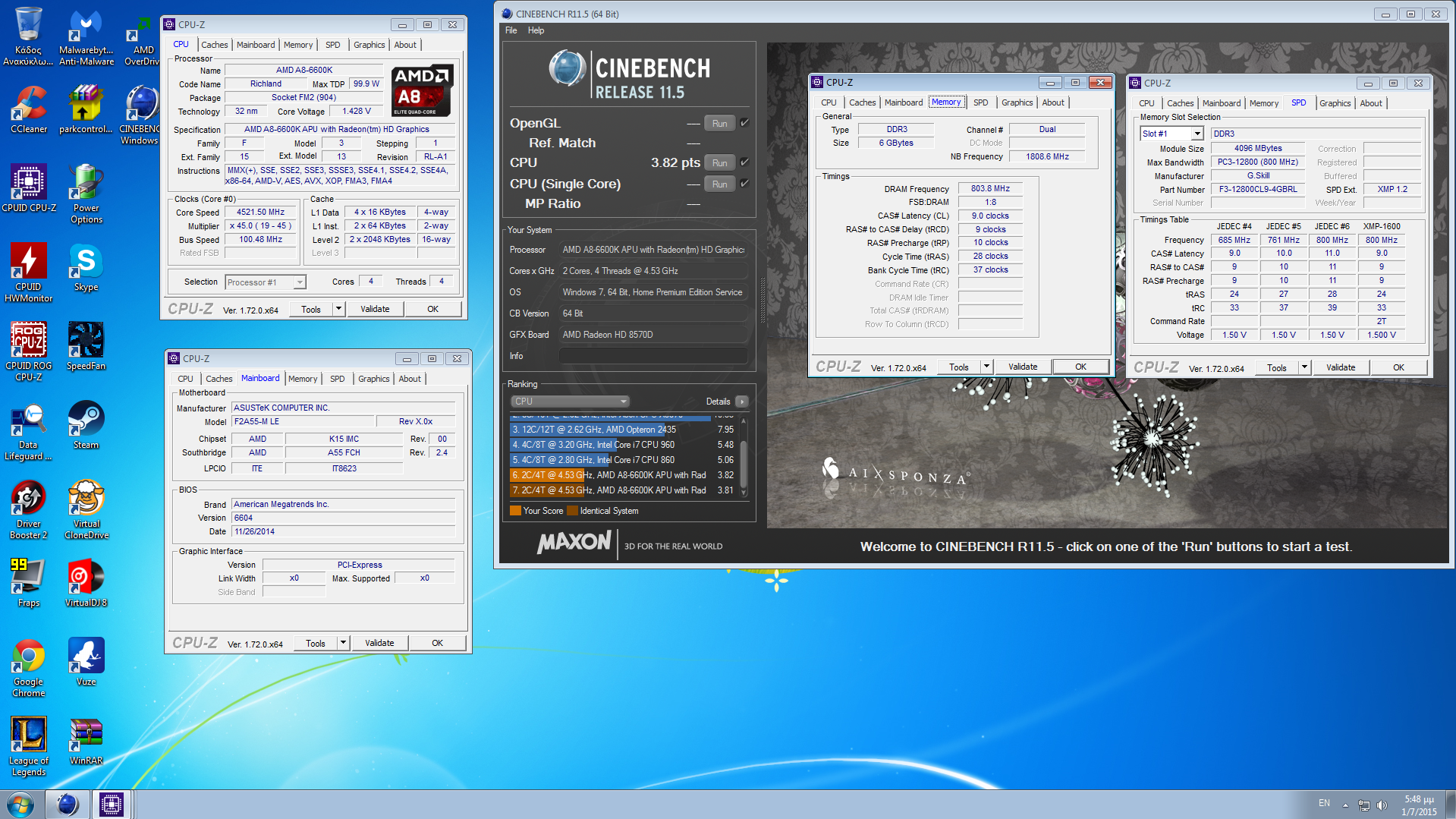This screenshot has height=819, width=1456.
Task: Switch to SPD tab in Mainboard CPU-Z window
Action: pyautogui.click(x=338, y=379)
